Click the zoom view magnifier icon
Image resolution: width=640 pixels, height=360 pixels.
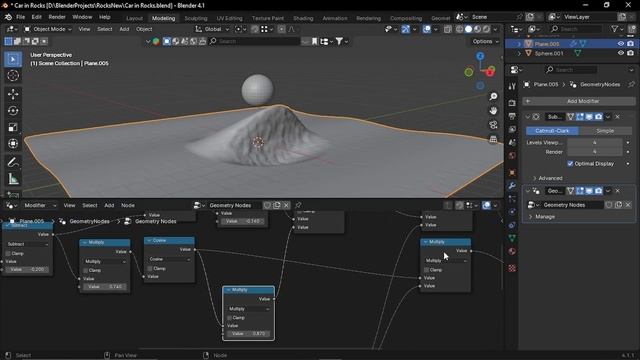[493, 96]
